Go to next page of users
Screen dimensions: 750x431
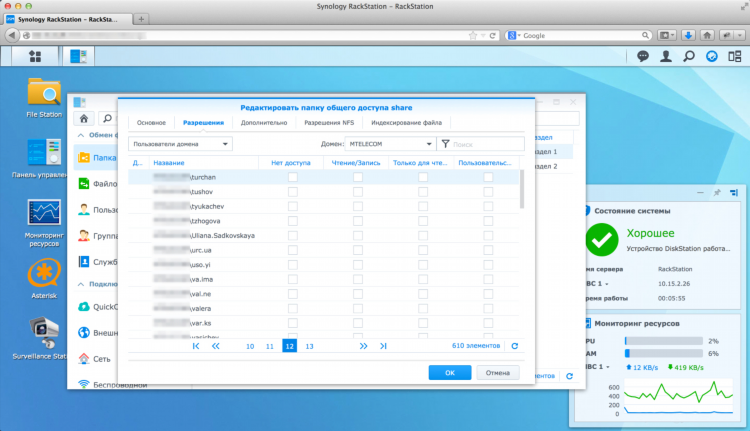(x=364, y=346)
